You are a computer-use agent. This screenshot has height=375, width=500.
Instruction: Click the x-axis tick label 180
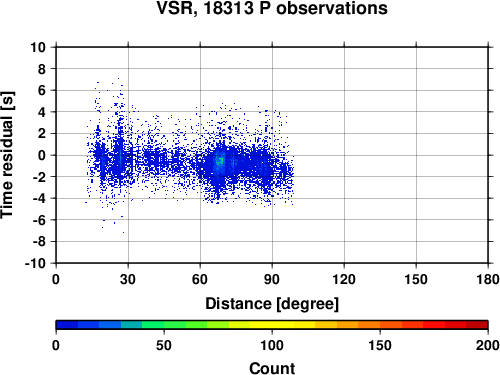tap(488, 279)
